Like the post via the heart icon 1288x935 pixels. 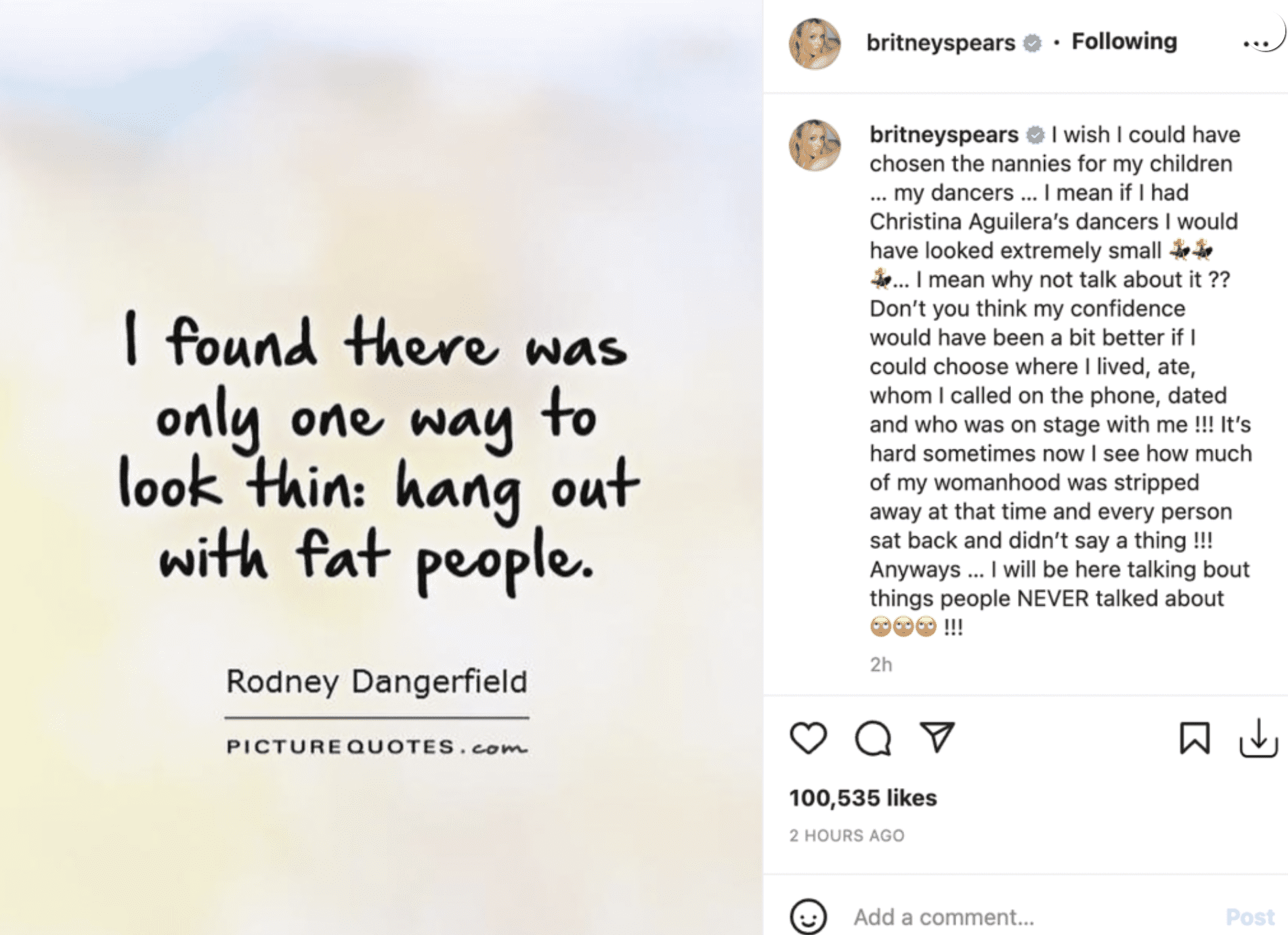click(x=808, y=739)
